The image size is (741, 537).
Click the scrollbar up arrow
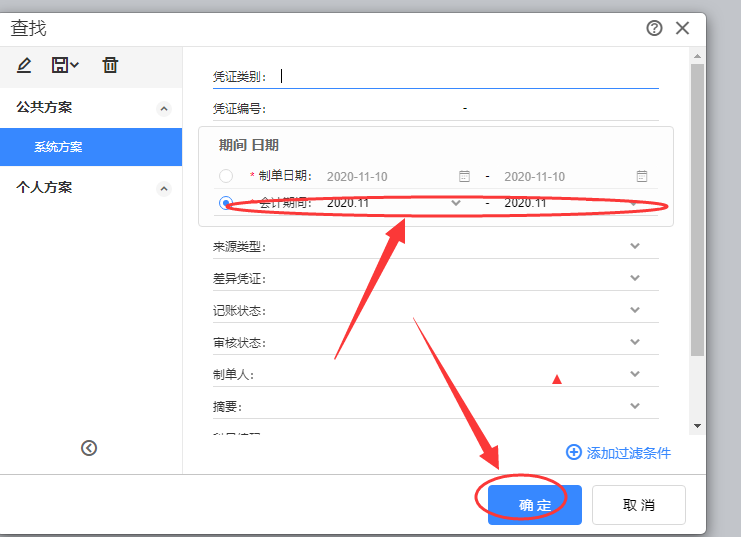pyautogui.click(x=697, y=56)
